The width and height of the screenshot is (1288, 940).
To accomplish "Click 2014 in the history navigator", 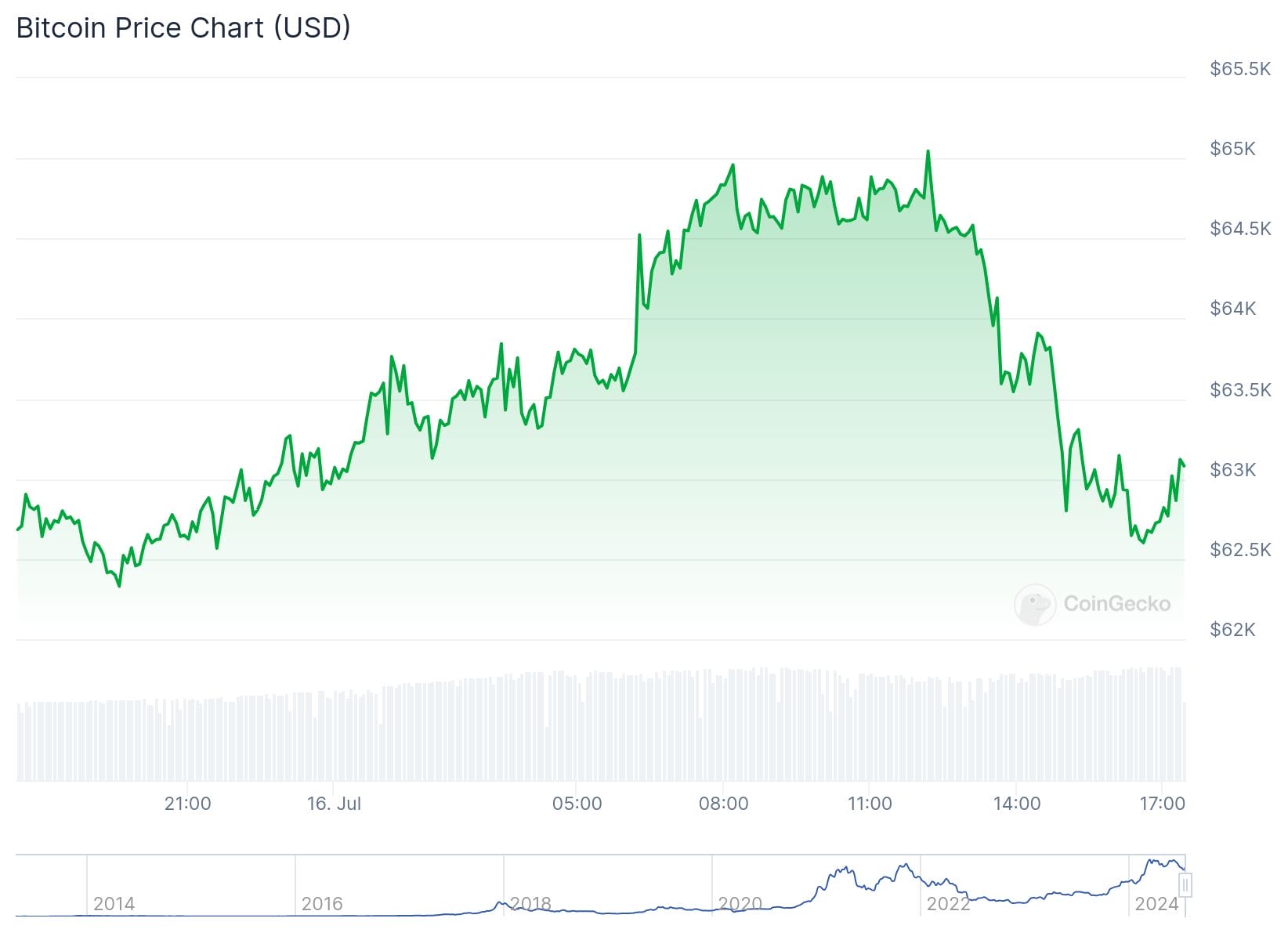I will click(x=114, y=904).
